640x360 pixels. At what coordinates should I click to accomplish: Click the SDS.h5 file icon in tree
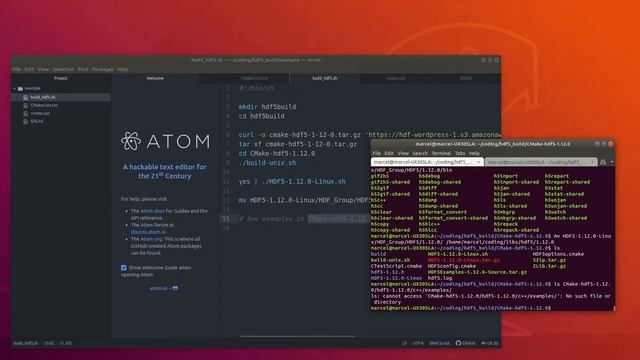[x=26, y=121]
